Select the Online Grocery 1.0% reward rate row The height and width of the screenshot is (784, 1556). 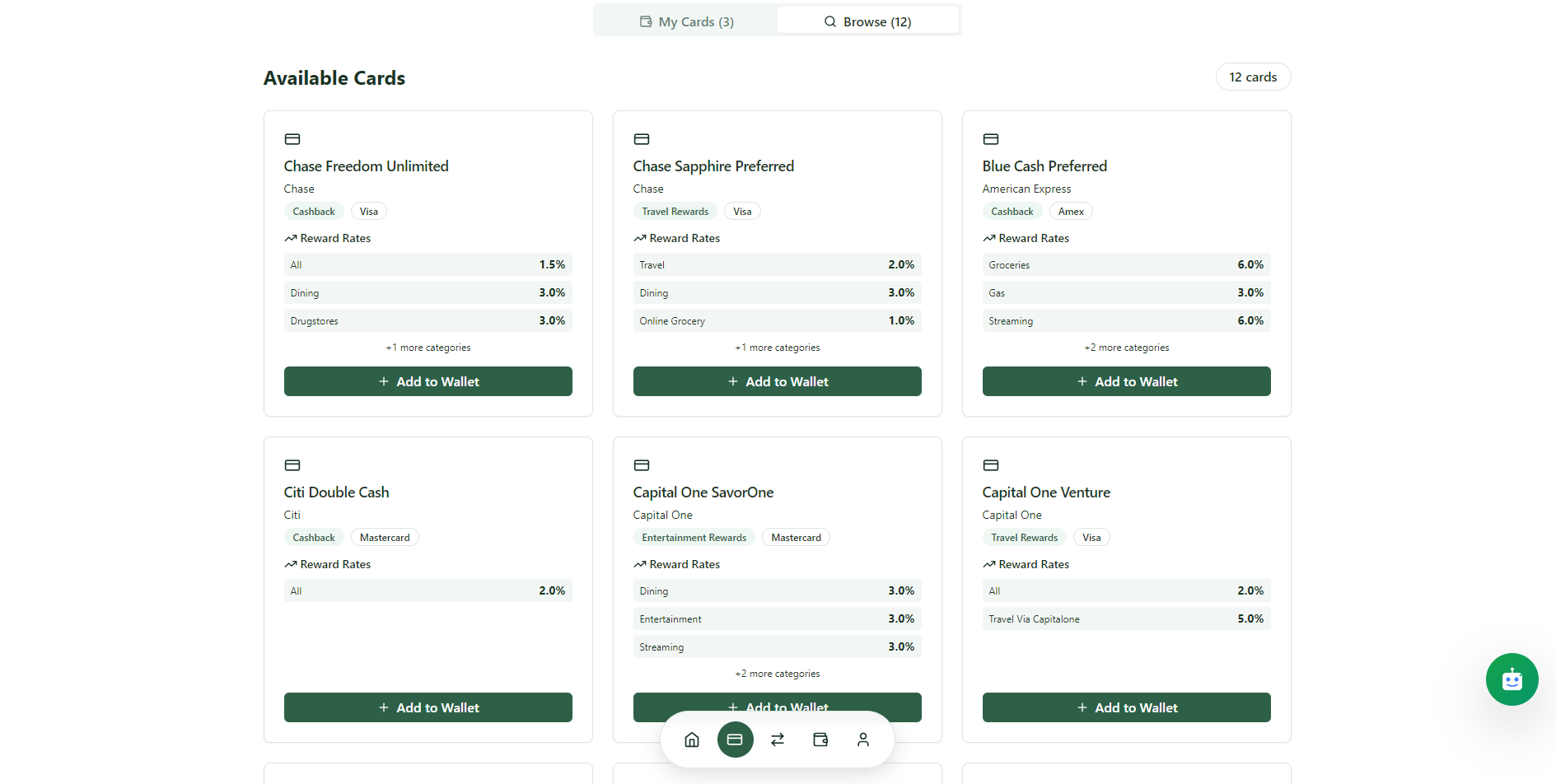click(x=778, y=320)
